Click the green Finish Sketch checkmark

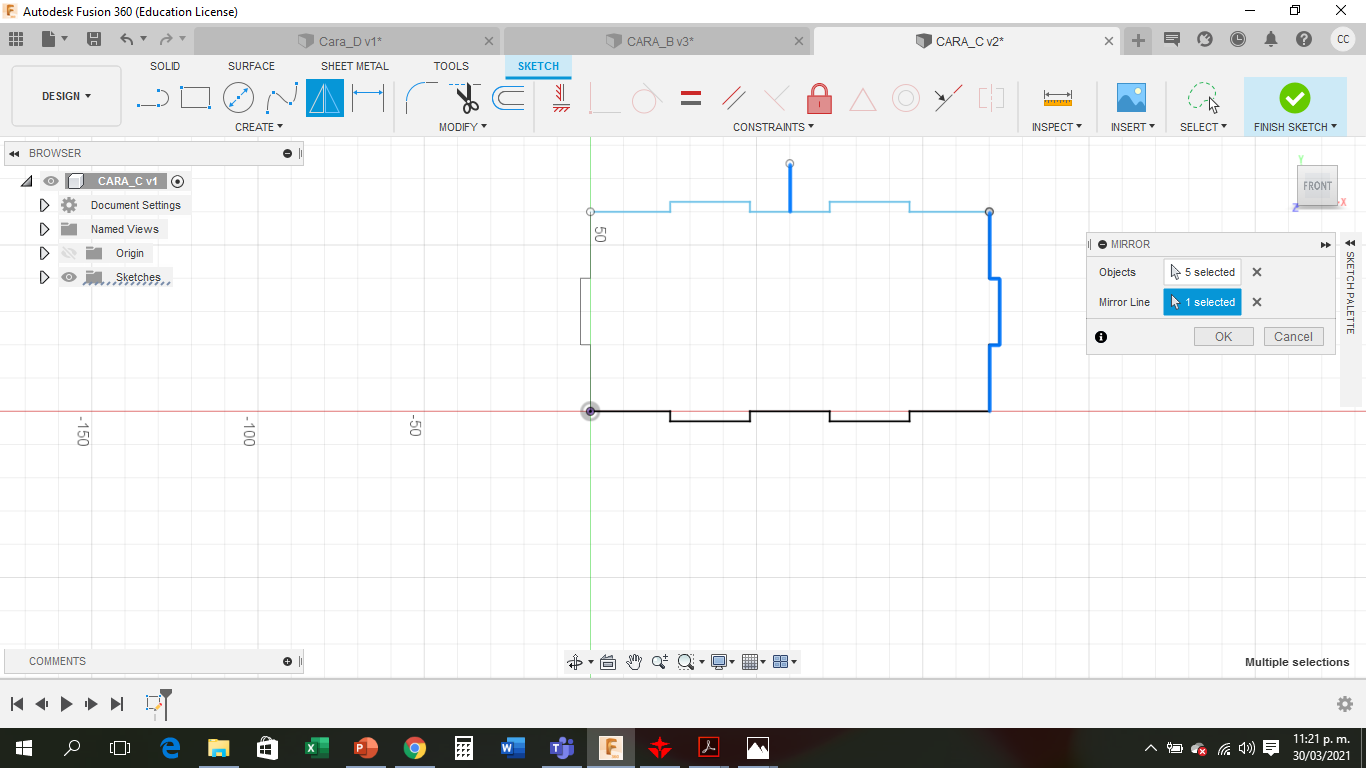[1294, 97]
